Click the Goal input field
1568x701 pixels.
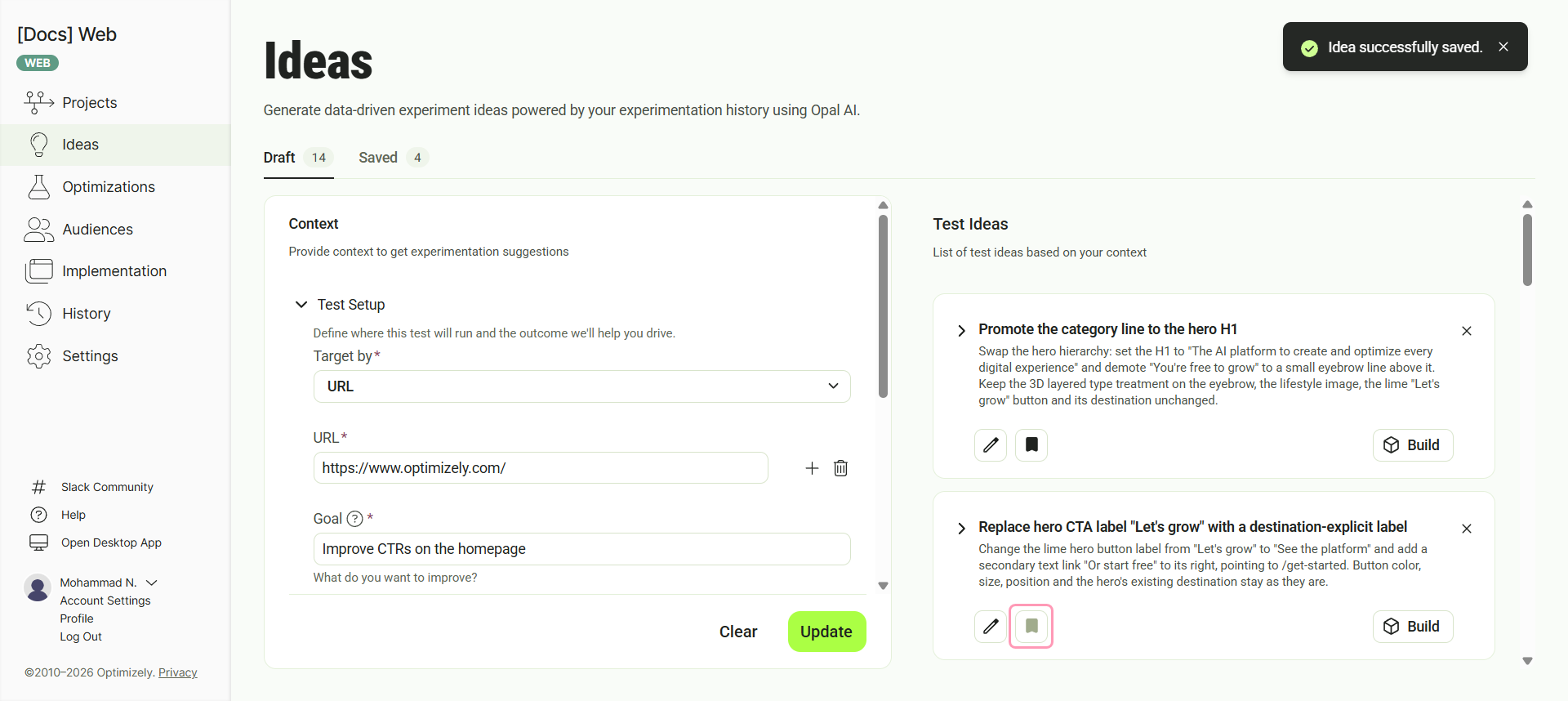pyautogui.click(x=581, y=549)
